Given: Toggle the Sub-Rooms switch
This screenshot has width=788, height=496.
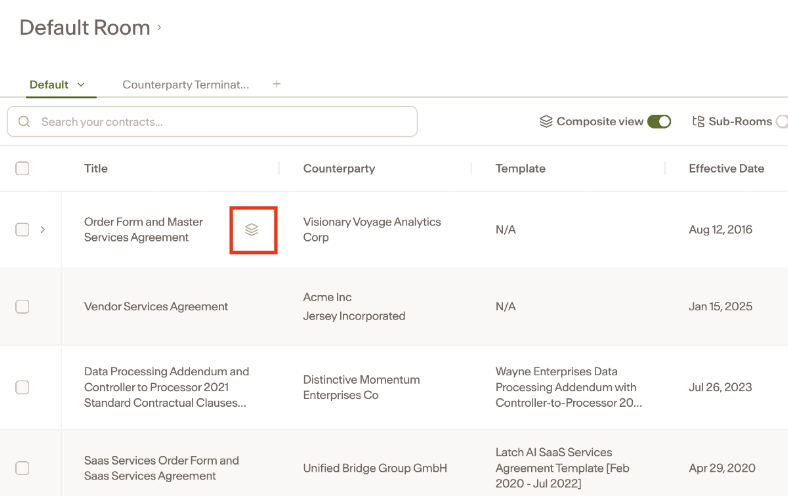Looking at the screenshot, I should pyautogui.click(x=782, y=122).
